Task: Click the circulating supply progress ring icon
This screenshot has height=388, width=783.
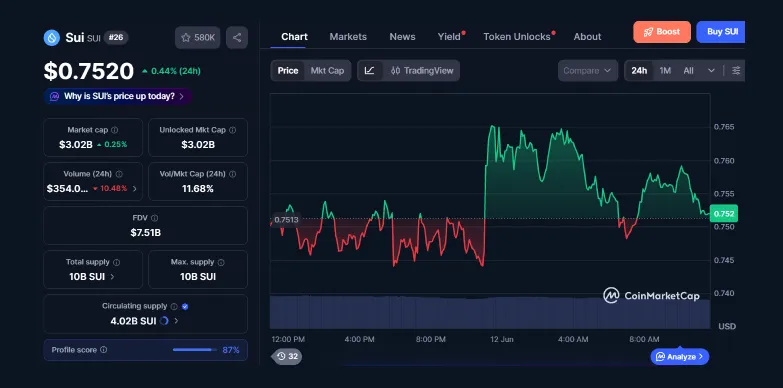Action: (164, 321)
